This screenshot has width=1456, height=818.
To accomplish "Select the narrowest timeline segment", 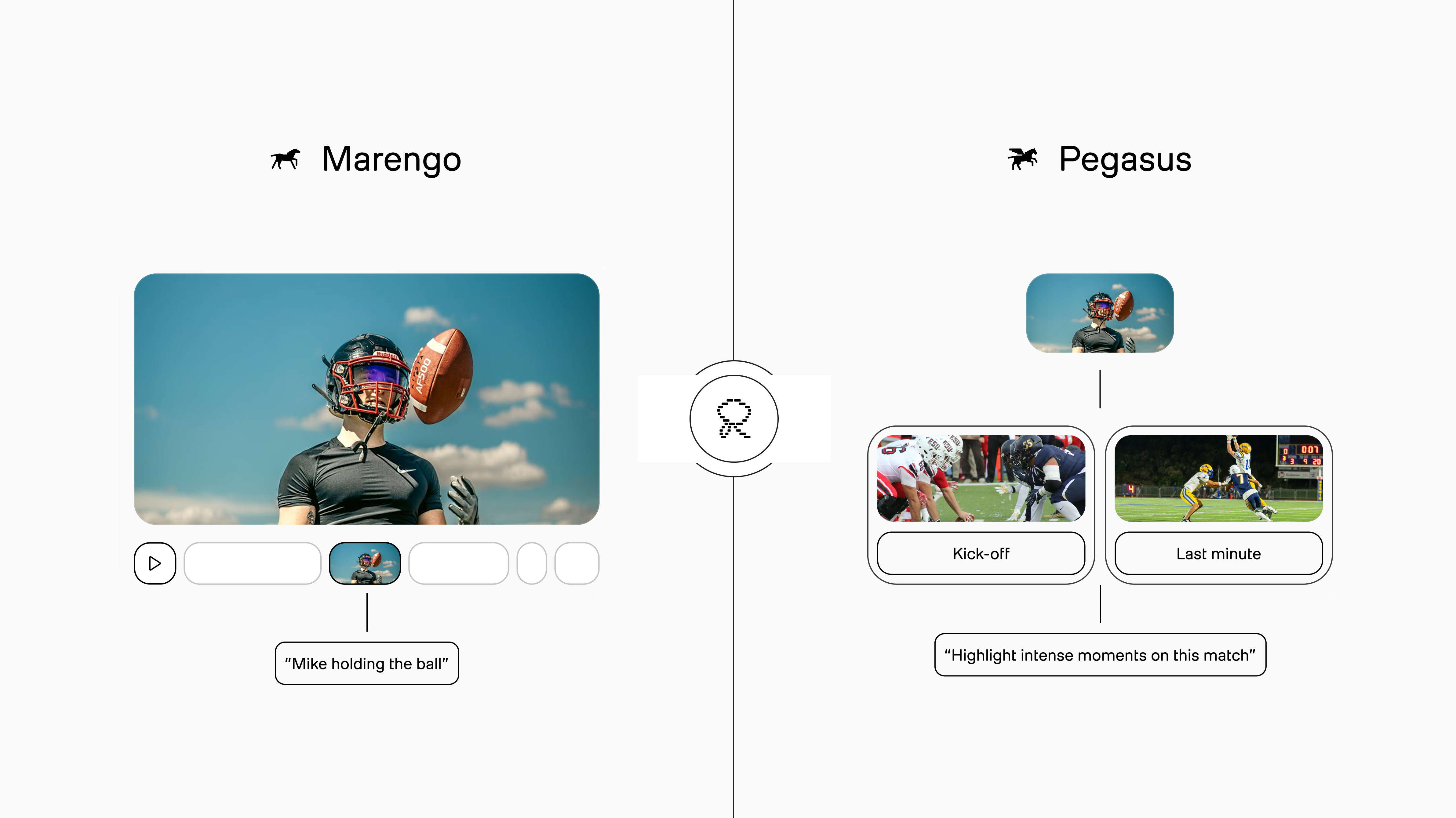I will tap(531, 563).
